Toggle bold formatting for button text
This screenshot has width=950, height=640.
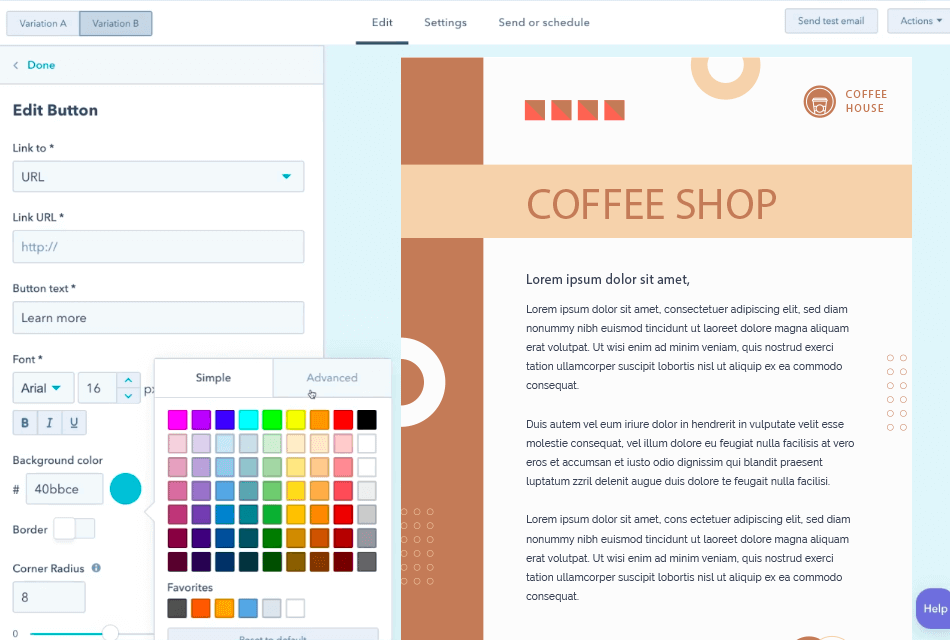[25, 422]
